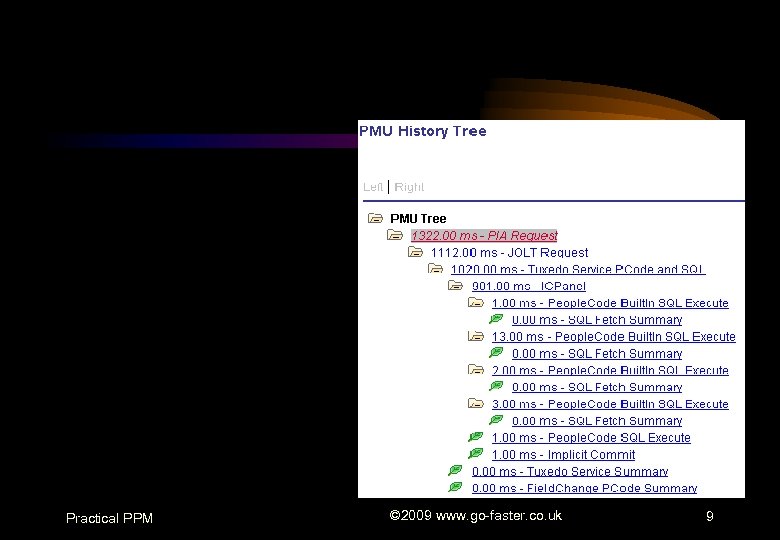The image size is (780, 540).
Task: Collapse the JOLT Request folder icon
Action: click(415, 252)
